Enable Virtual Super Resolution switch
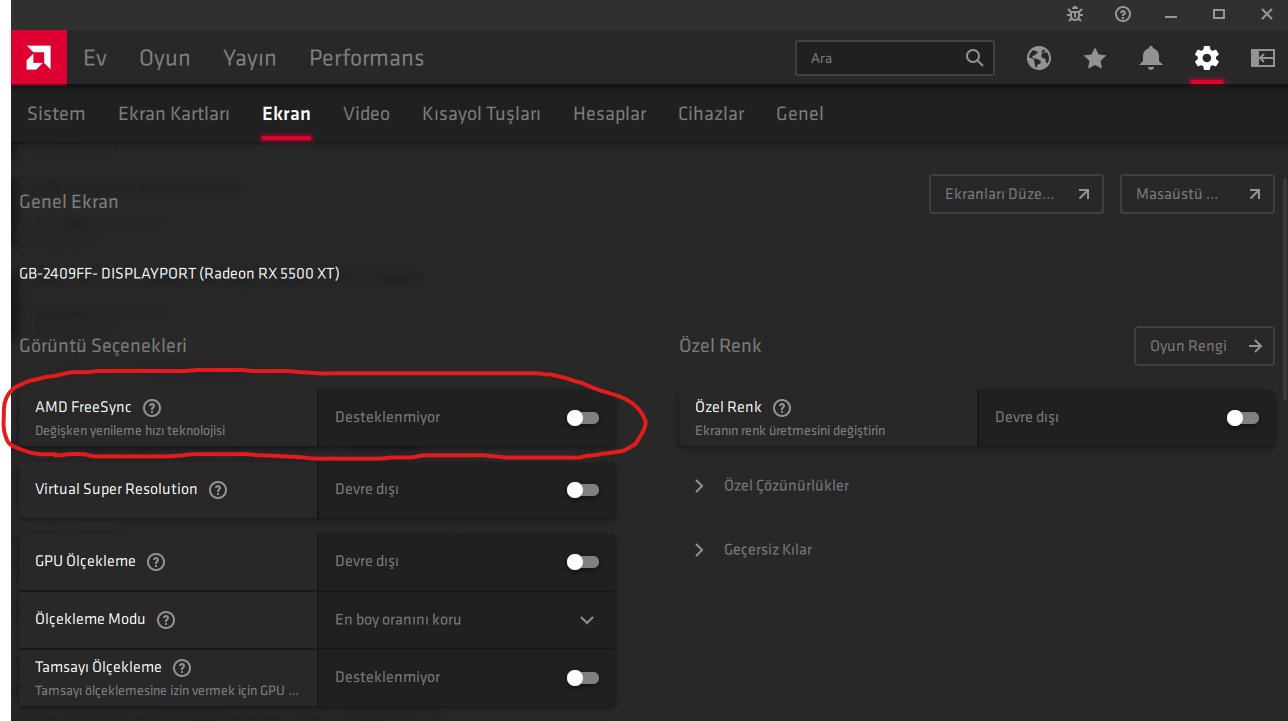This screenshot has width=1288, height=721. coord(582,490)
